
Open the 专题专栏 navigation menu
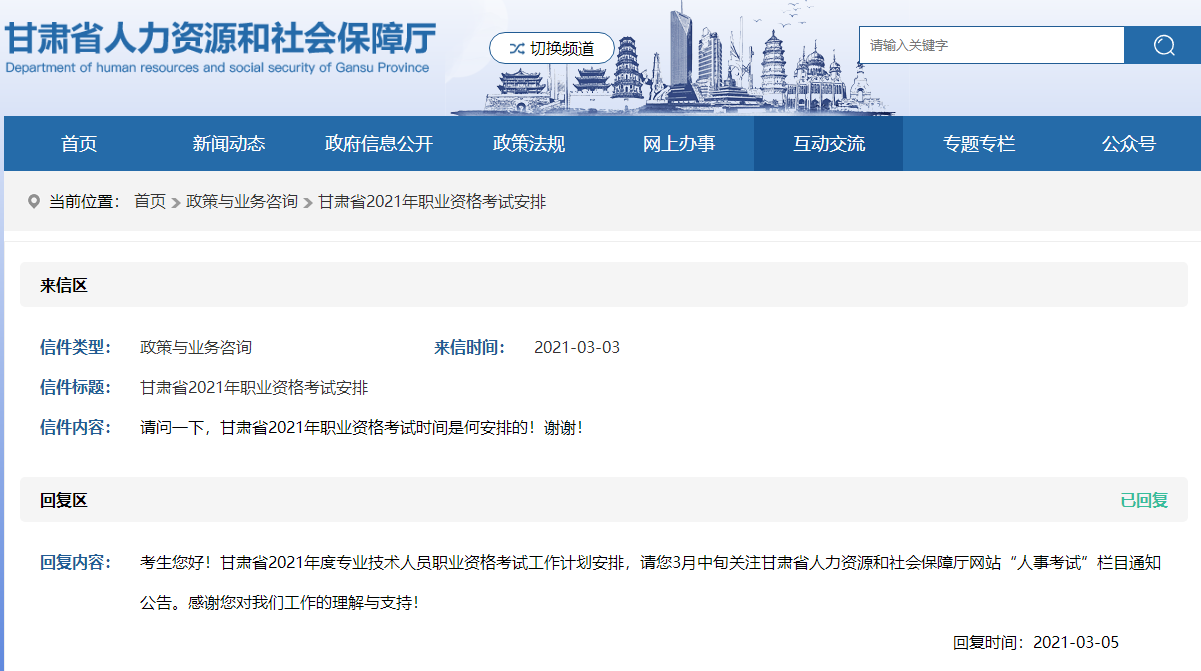point(978,143)
